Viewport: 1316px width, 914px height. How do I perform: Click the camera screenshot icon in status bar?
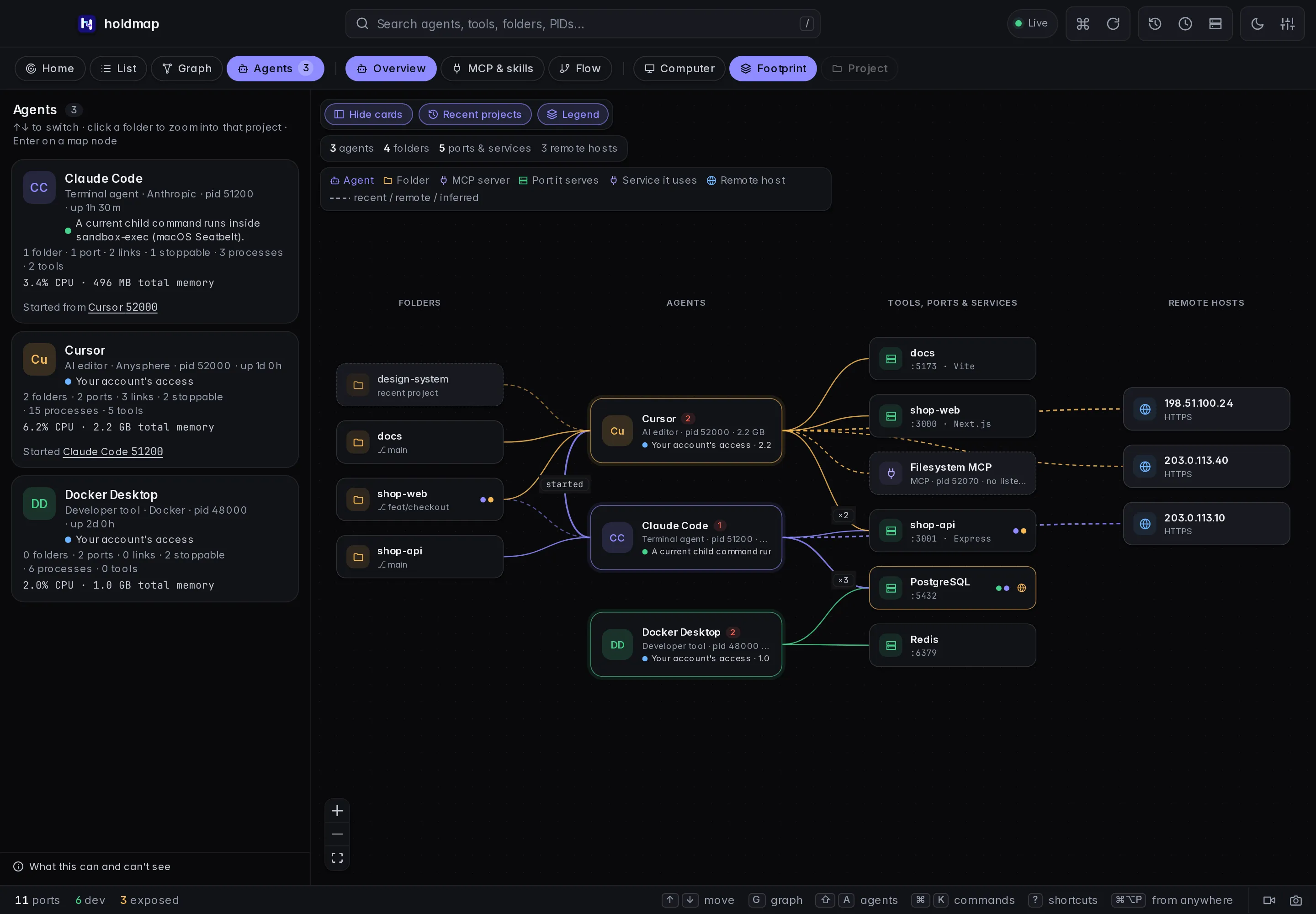click(1295, 900)
